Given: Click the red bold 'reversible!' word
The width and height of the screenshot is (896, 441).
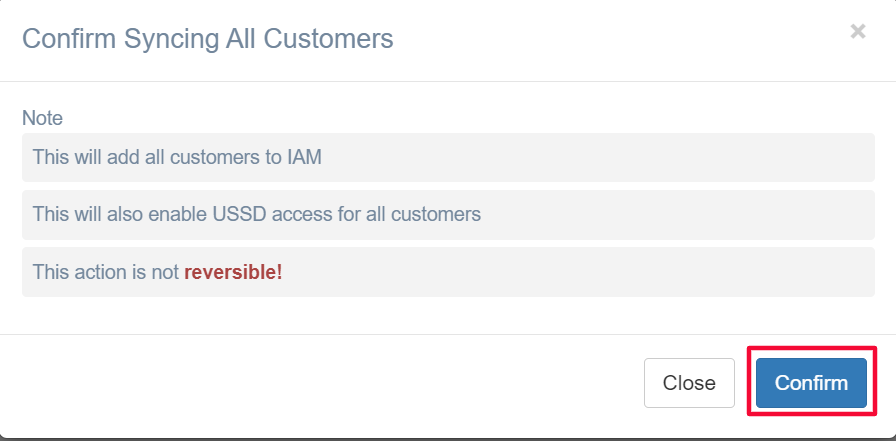Looking at the screenshot, I should [x=233, y=272].
